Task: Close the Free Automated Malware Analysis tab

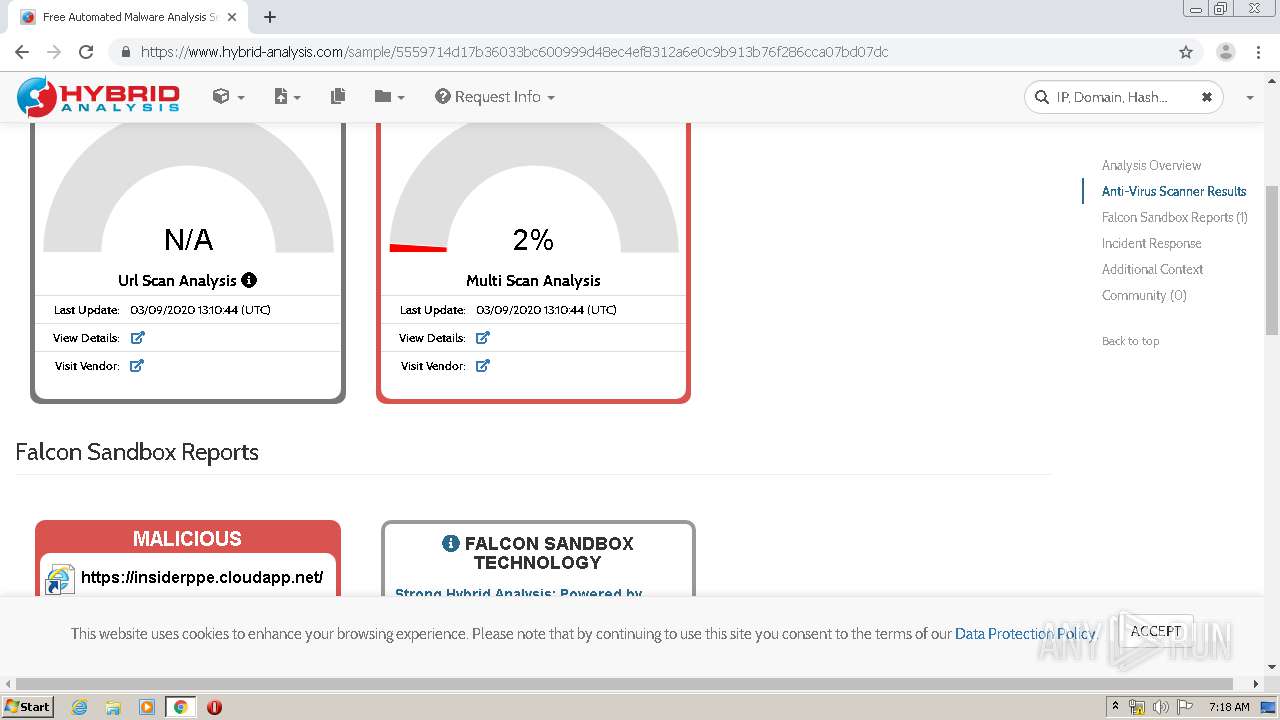Action: [233, 17]
